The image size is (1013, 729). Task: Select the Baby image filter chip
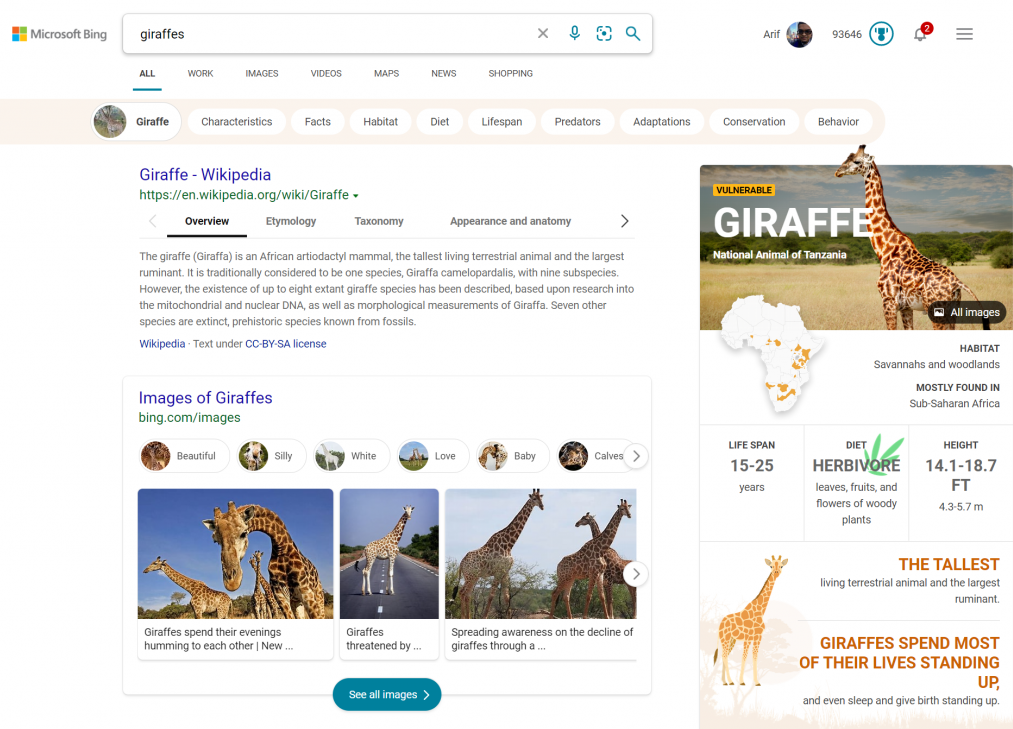pos(512,456)
